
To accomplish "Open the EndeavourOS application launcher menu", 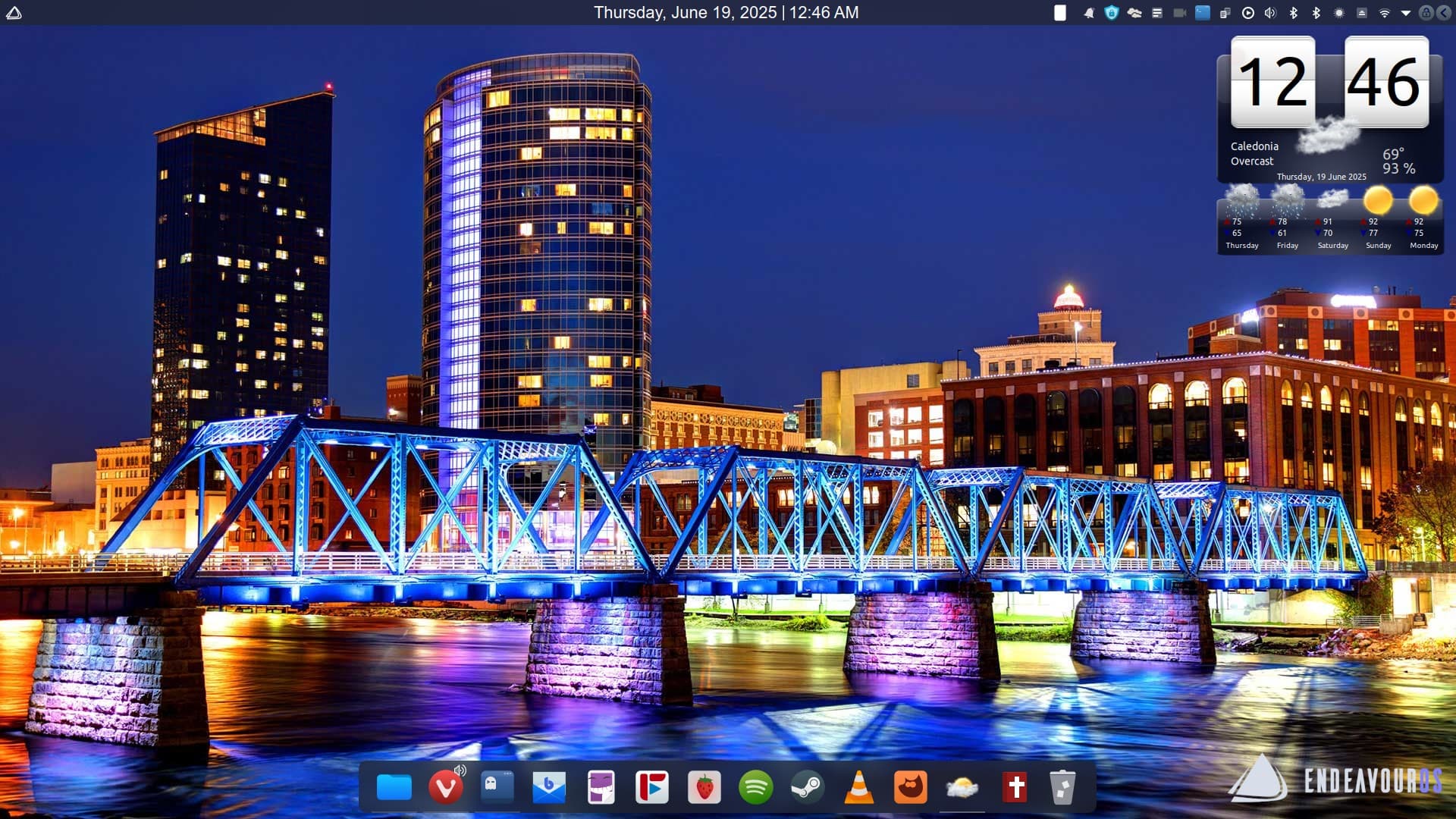I will point(14,13).
